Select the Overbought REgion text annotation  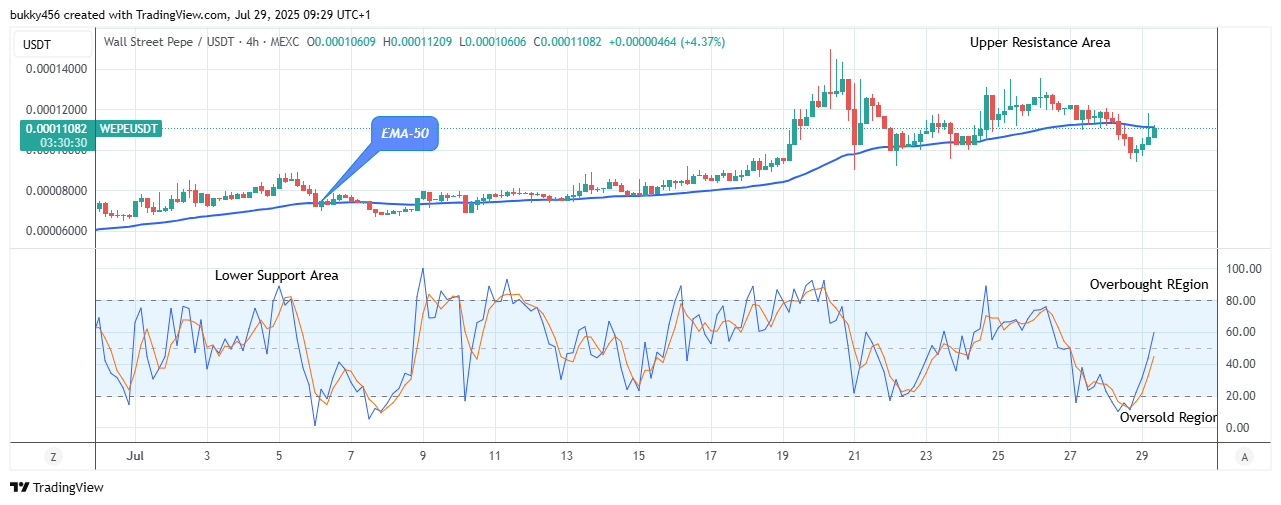click(1149, 285)
